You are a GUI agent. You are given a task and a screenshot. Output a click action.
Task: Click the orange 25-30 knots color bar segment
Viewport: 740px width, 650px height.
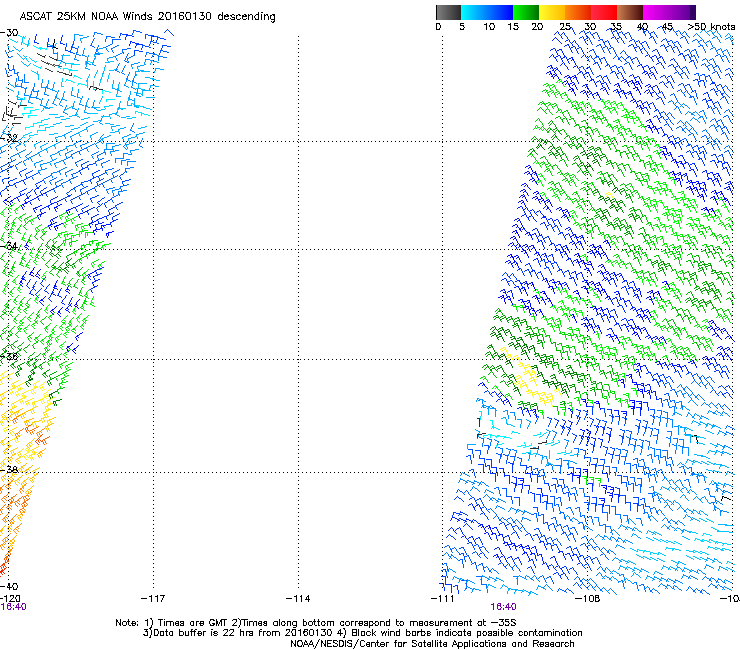coord(578,12)
